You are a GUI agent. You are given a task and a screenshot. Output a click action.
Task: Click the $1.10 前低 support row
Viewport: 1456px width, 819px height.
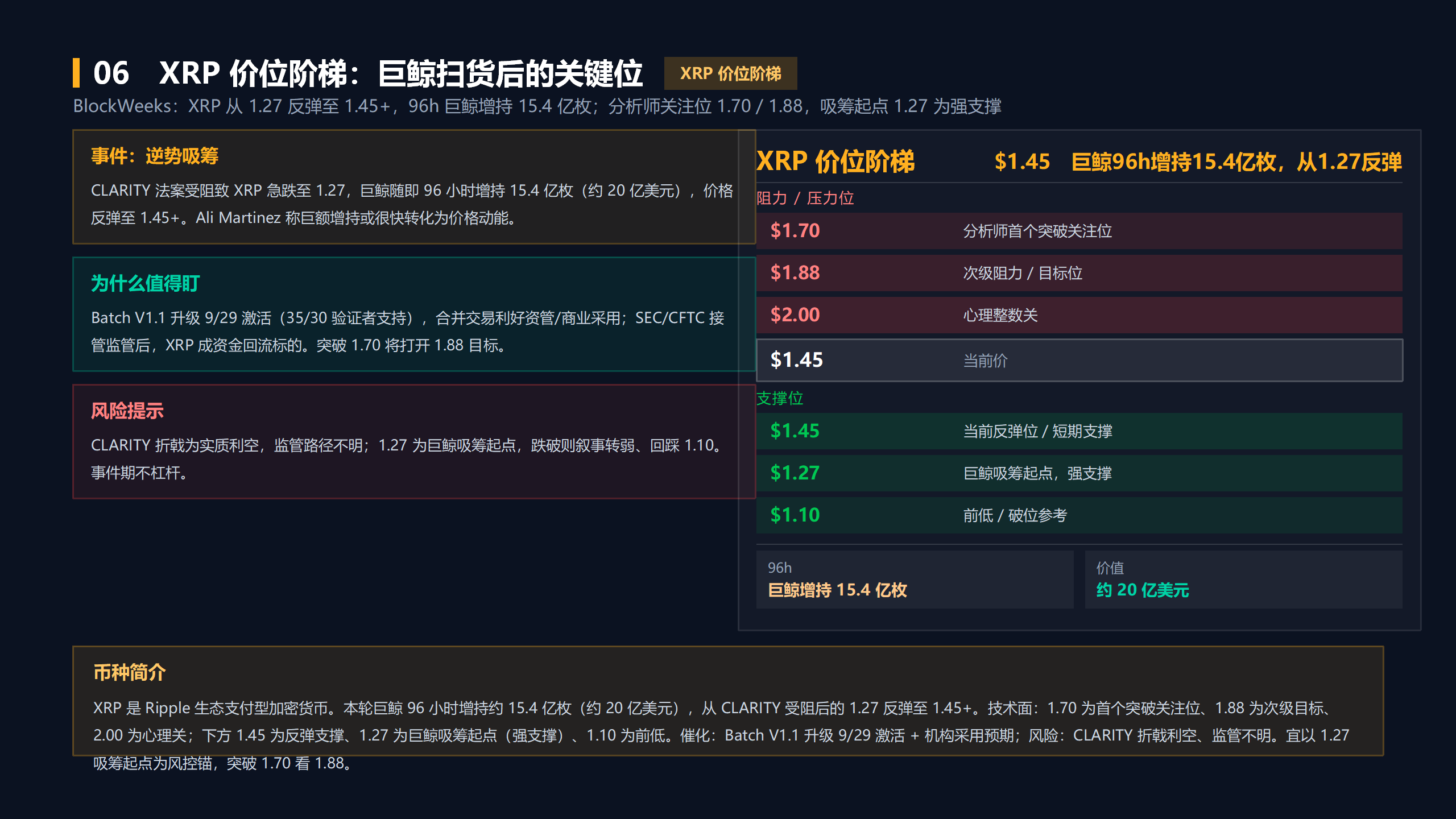1079,515
